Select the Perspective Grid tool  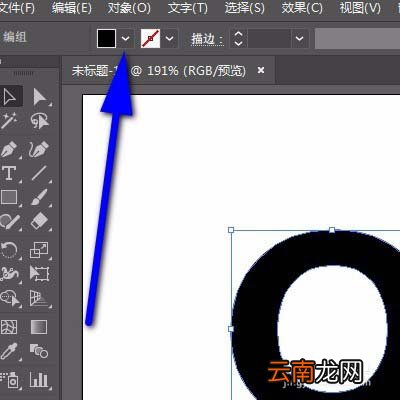(x=40, y=298)
